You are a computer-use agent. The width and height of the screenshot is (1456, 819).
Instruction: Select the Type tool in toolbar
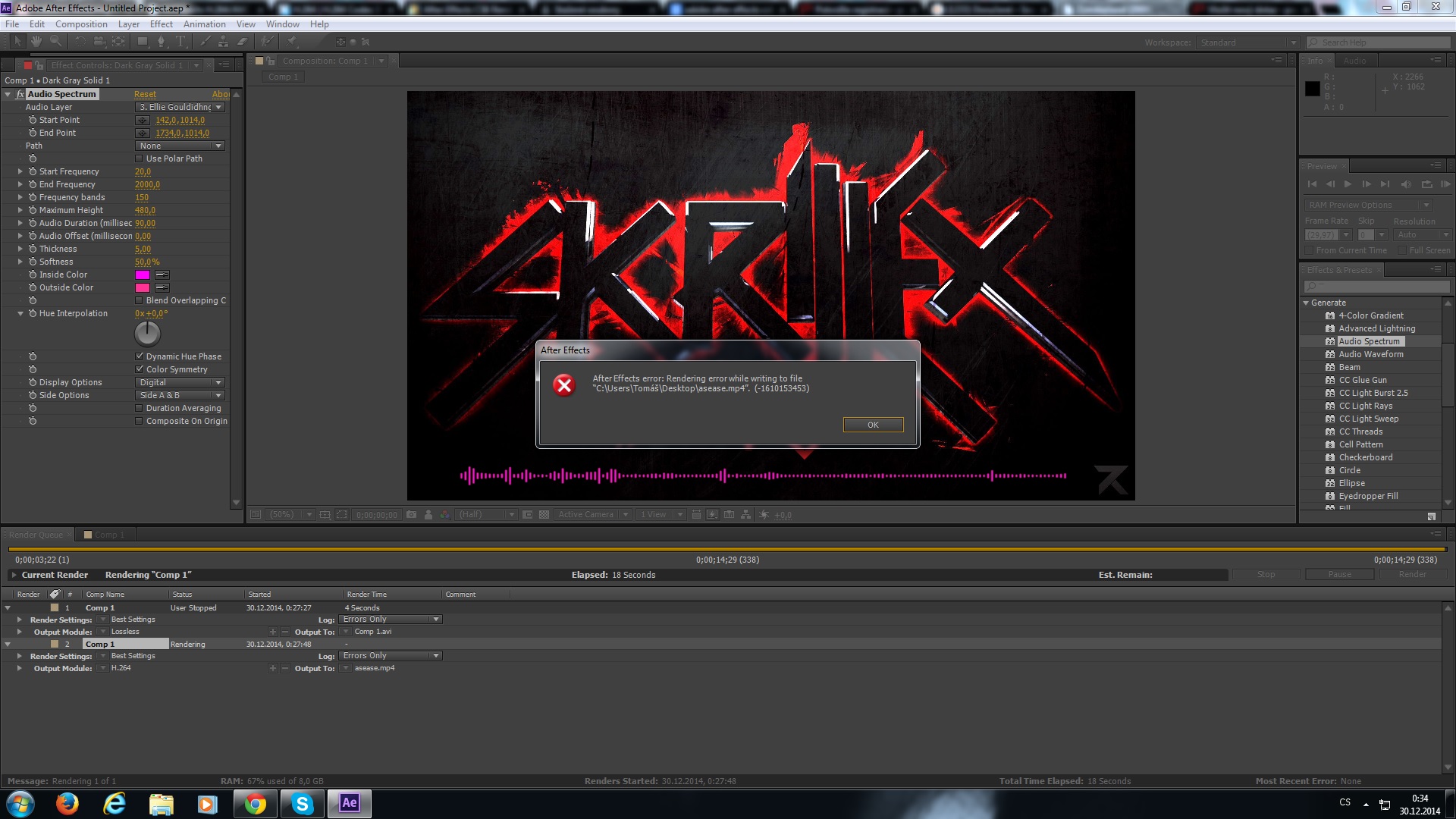coord(180,41)
